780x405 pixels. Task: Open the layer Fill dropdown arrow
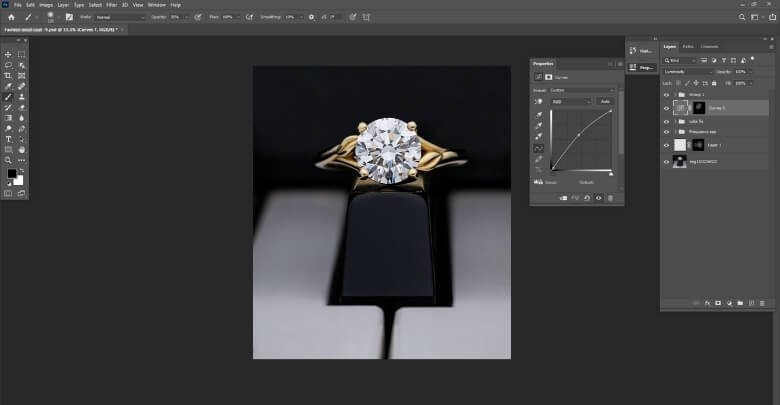click(751, 83)
